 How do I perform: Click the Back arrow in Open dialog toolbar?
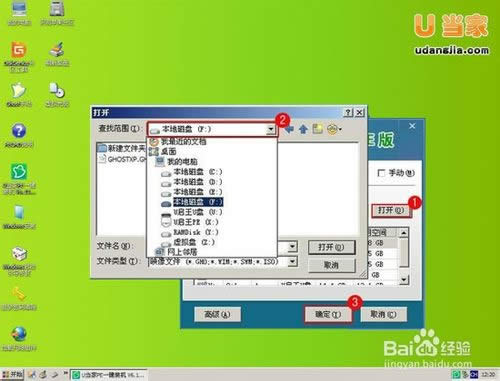point(289,129)
